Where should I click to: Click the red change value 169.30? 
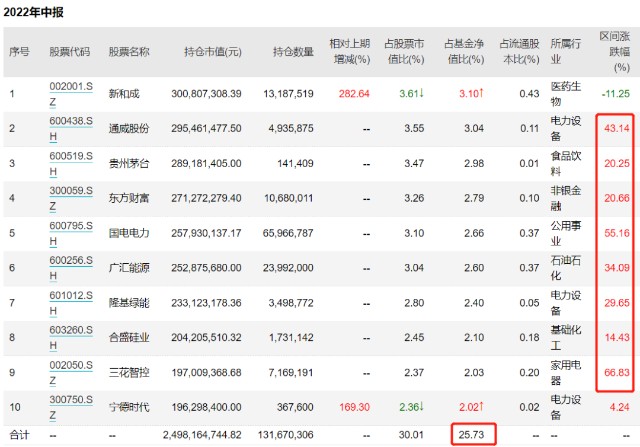tap(354, 407)
